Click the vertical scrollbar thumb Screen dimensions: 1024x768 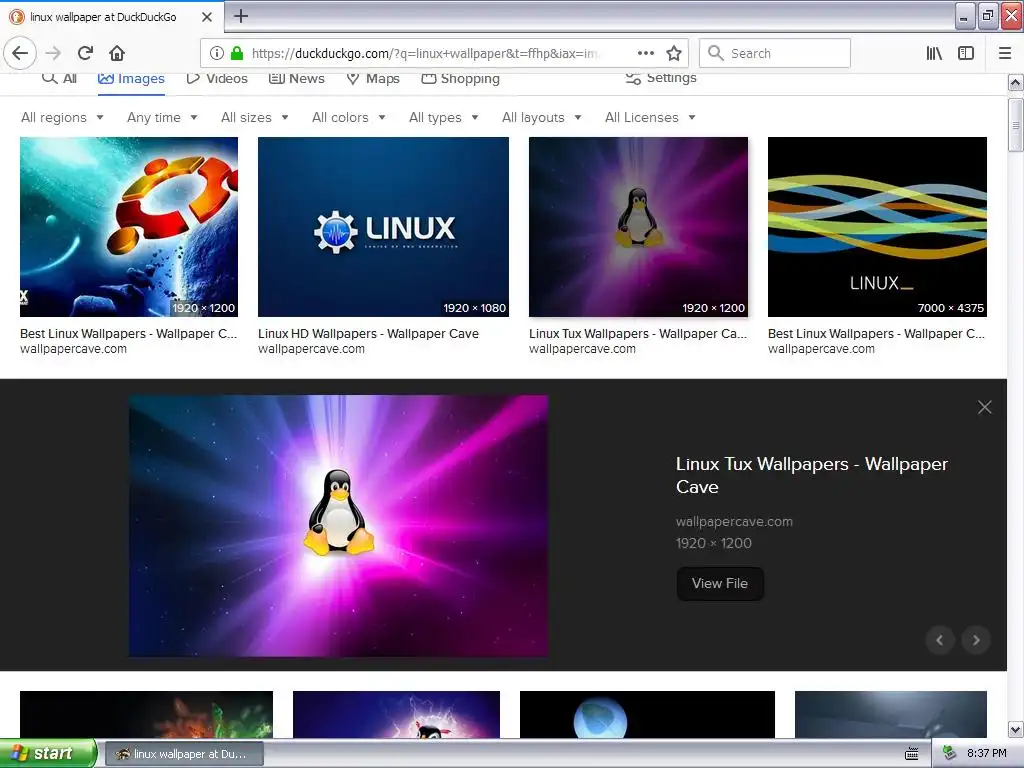tap(1016, 125)
